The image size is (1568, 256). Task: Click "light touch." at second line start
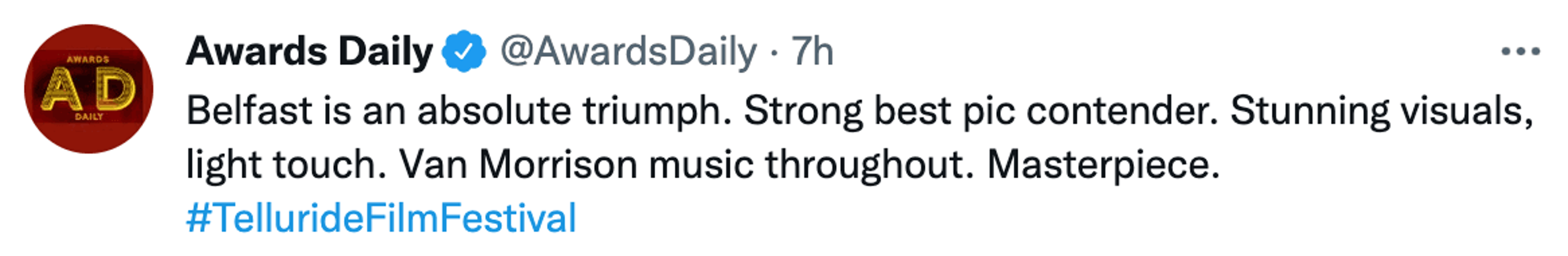coord(286,164)
